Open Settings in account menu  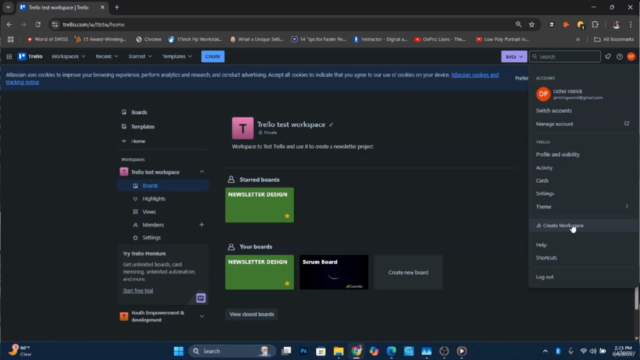545,193
